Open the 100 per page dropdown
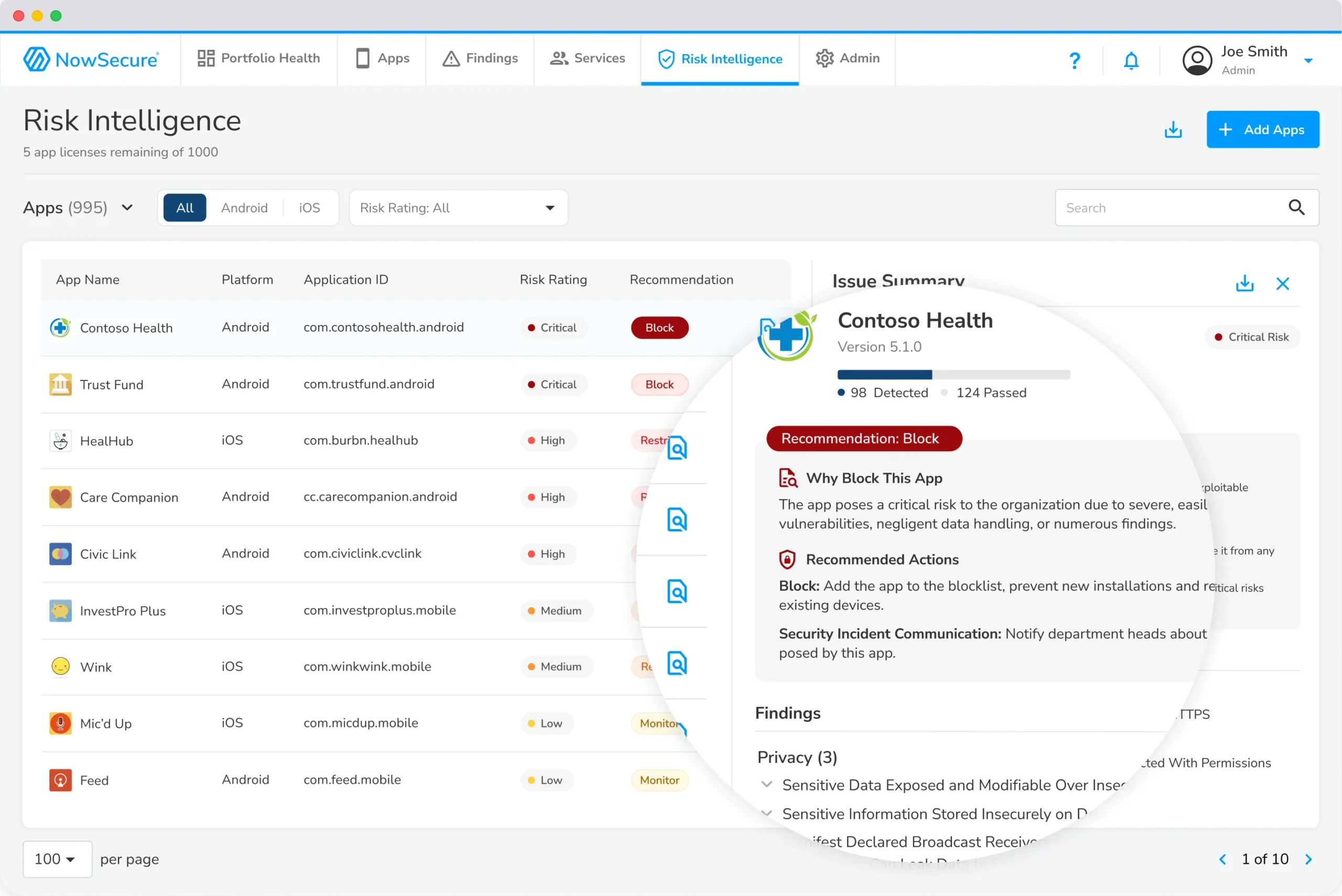1342x896 pixels. [57, 859]
